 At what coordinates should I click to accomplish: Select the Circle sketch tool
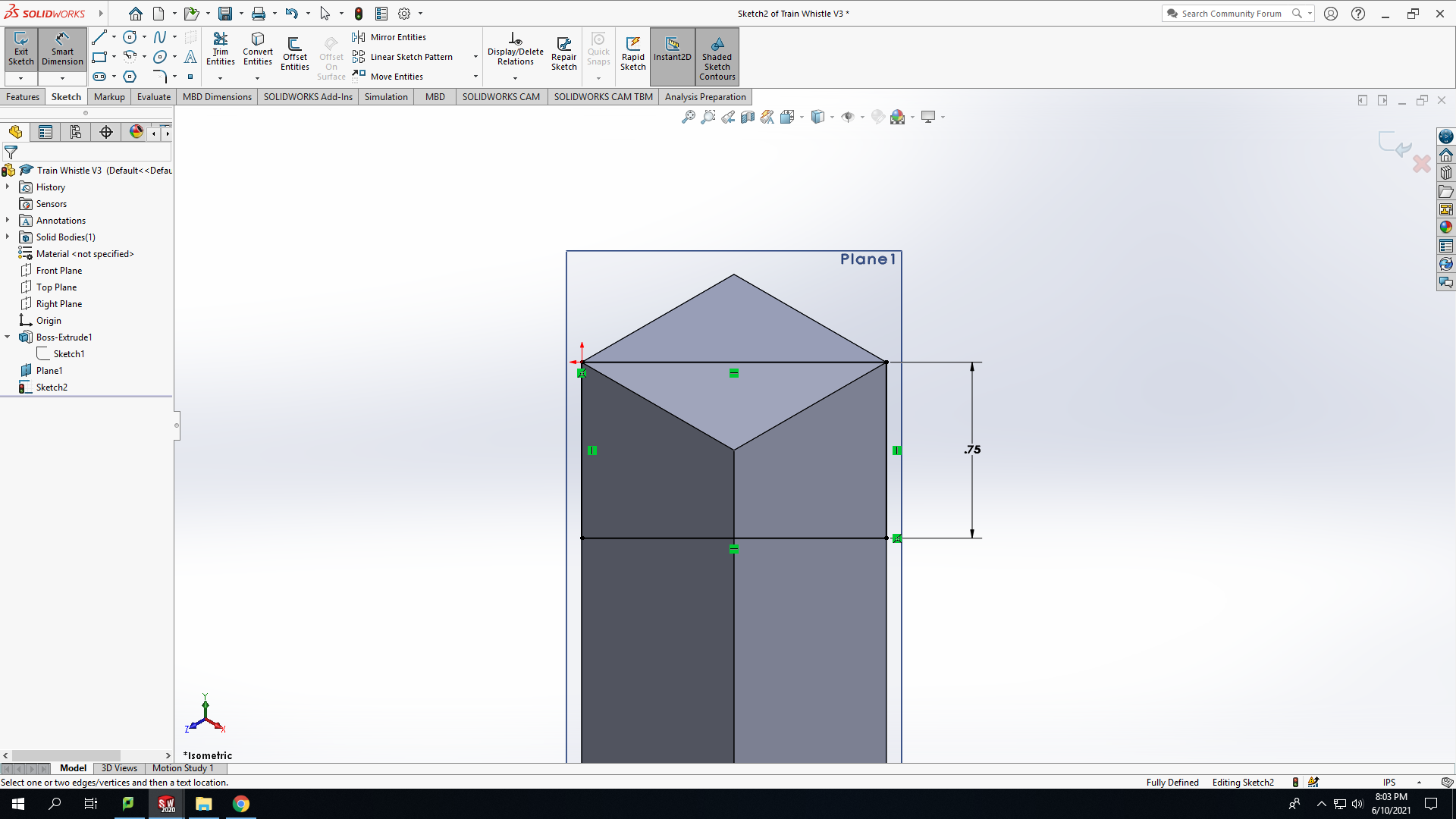coord(130,37)
